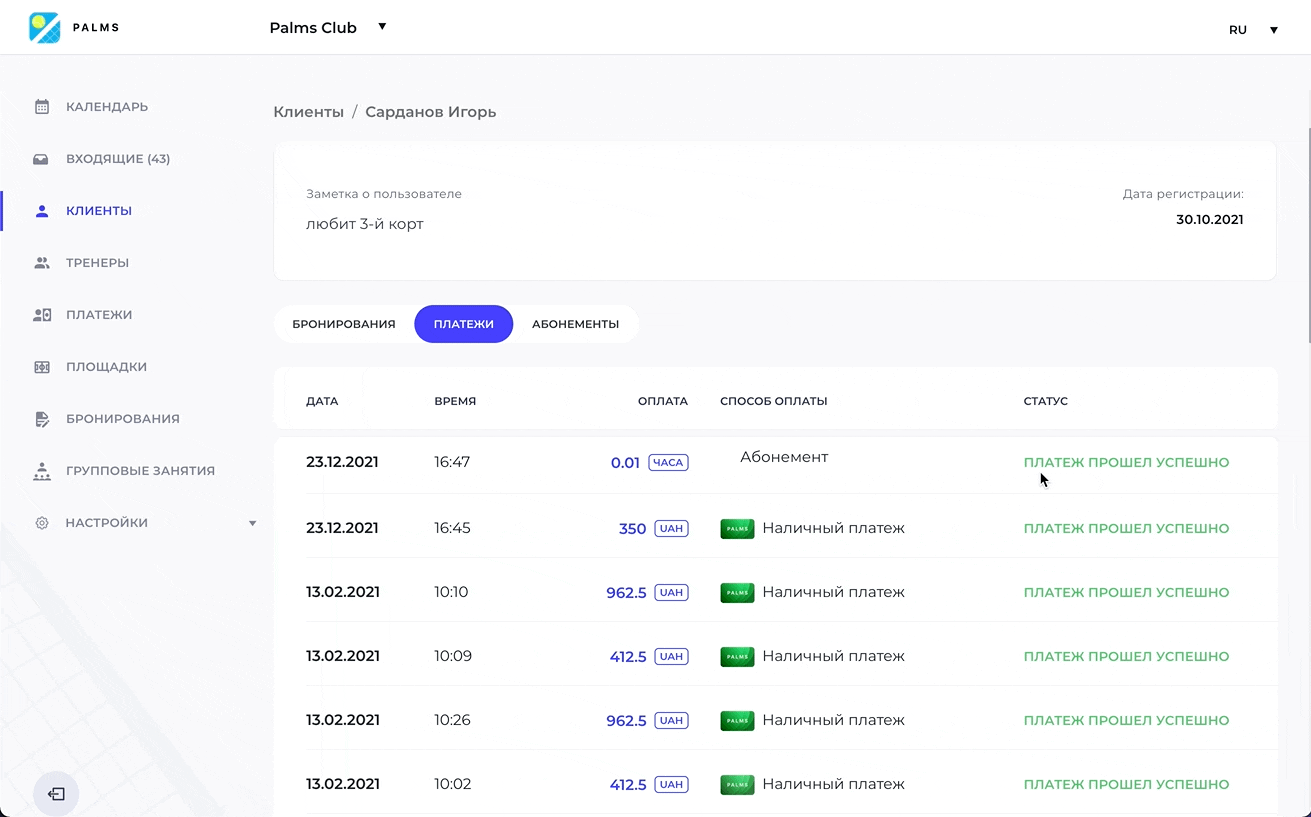Image resolution: width=1311 pixels, height=817 pixels.
Task: Click the logout icon button
Action: (x=56, y=794)
